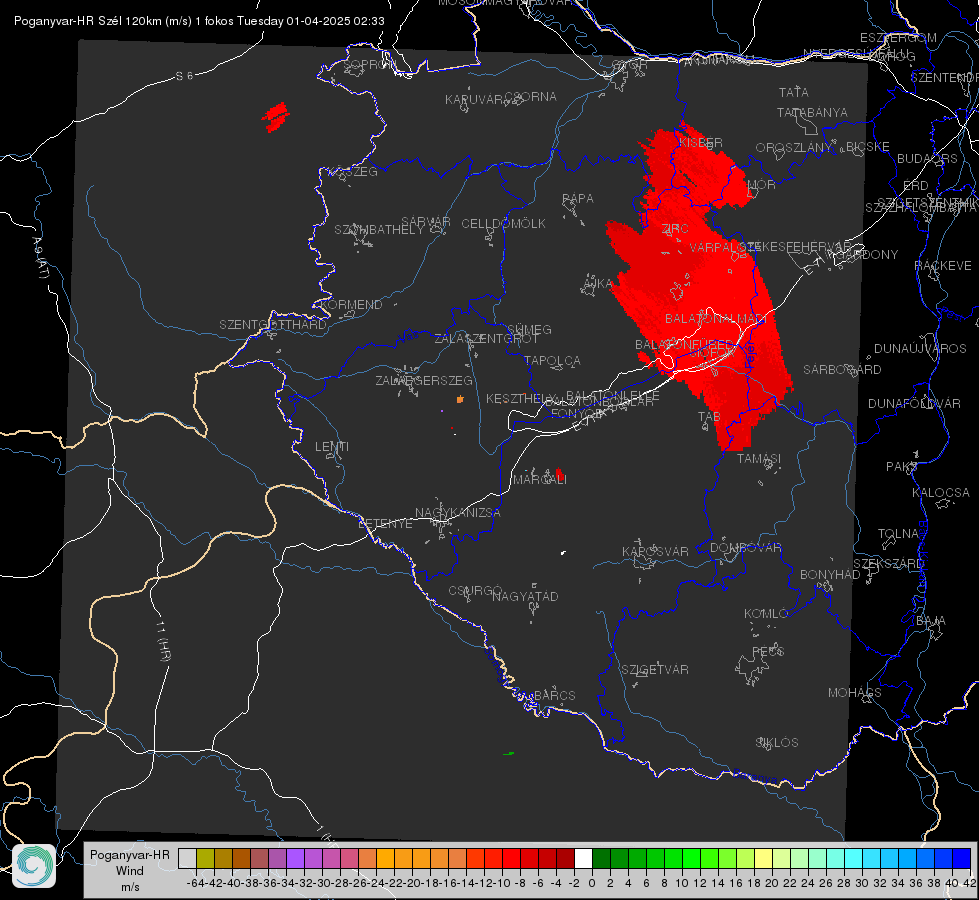The height and width of the screenshot is (900, 979).
Task: Click the MOR town label
Action: 762,185
